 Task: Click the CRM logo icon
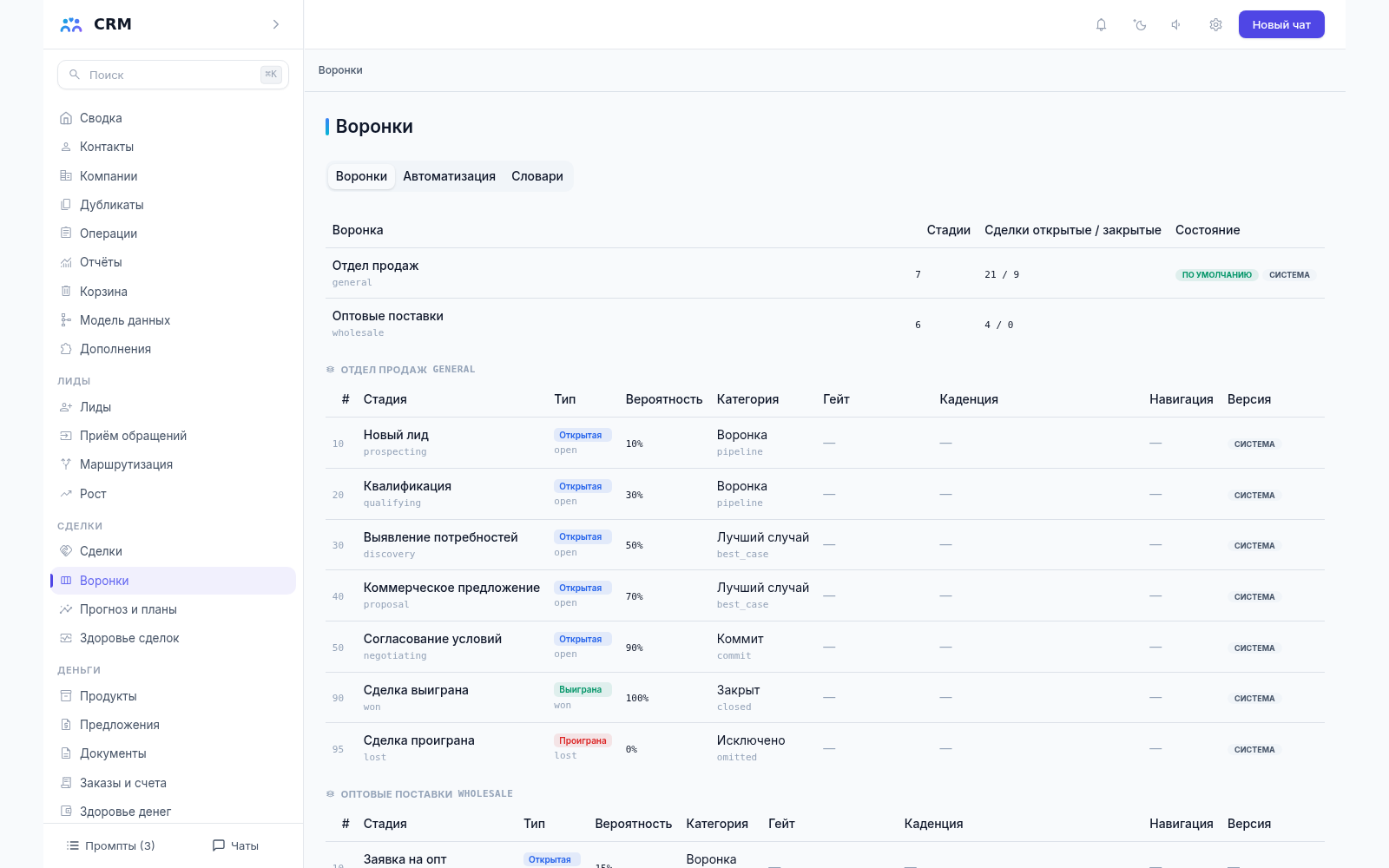pyautogui.click(x=71, y=24)
